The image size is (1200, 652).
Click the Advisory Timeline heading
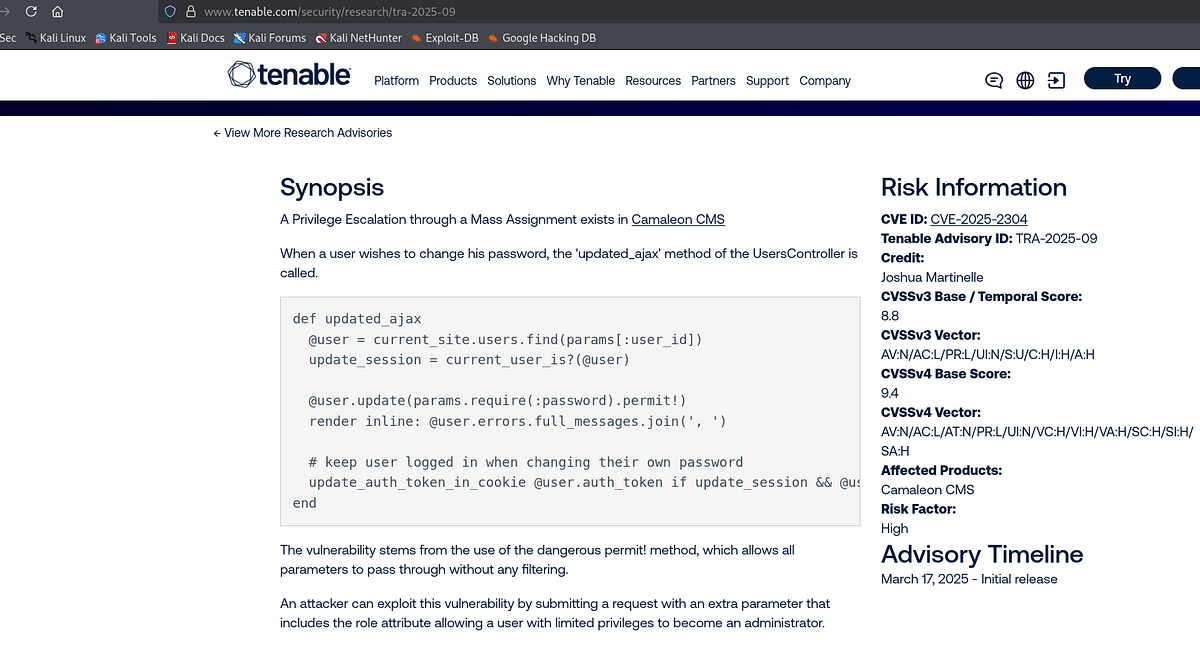[982, 555]
